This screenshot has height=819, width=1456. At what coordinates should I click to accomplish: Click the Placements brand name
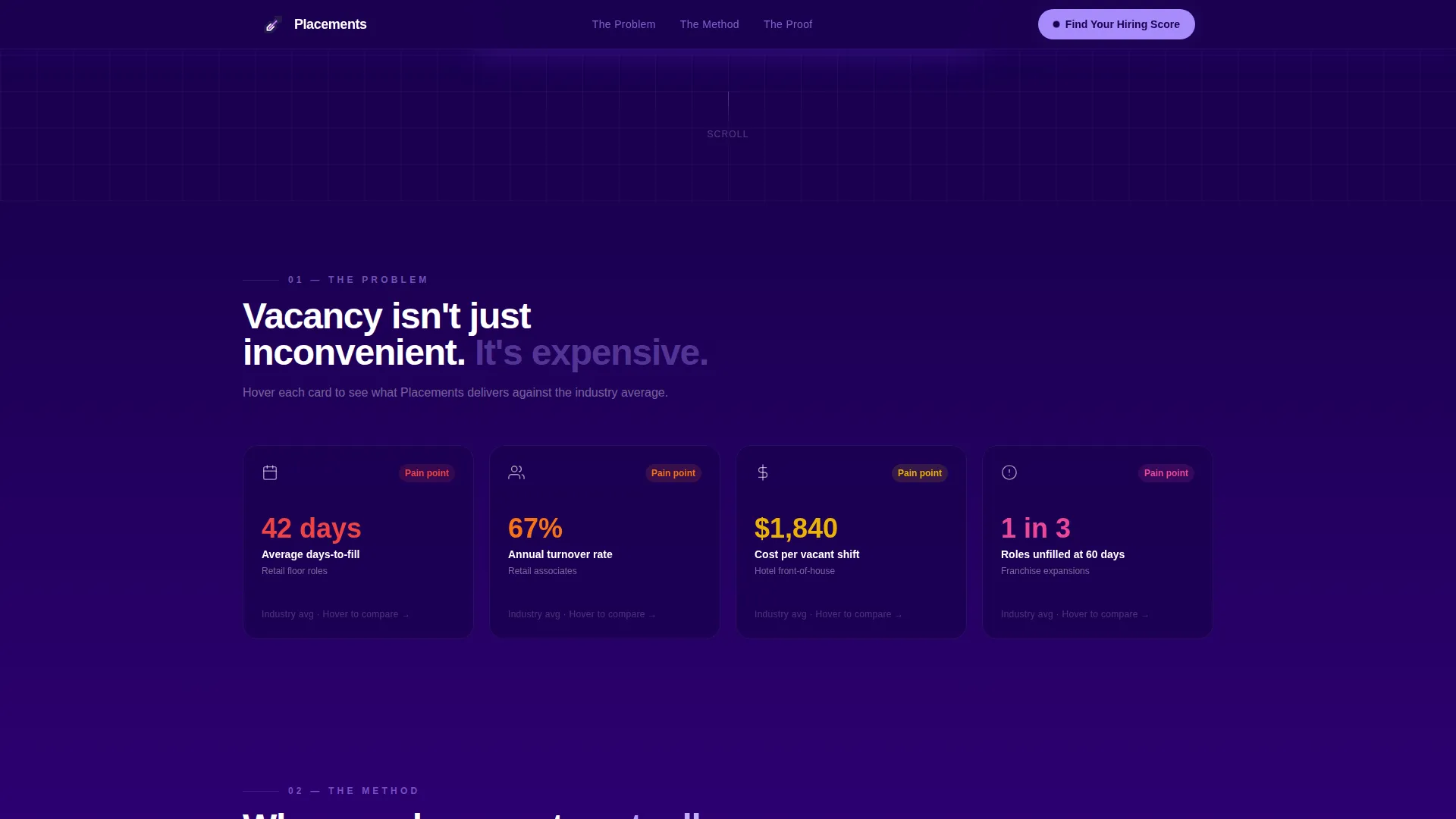330,24
